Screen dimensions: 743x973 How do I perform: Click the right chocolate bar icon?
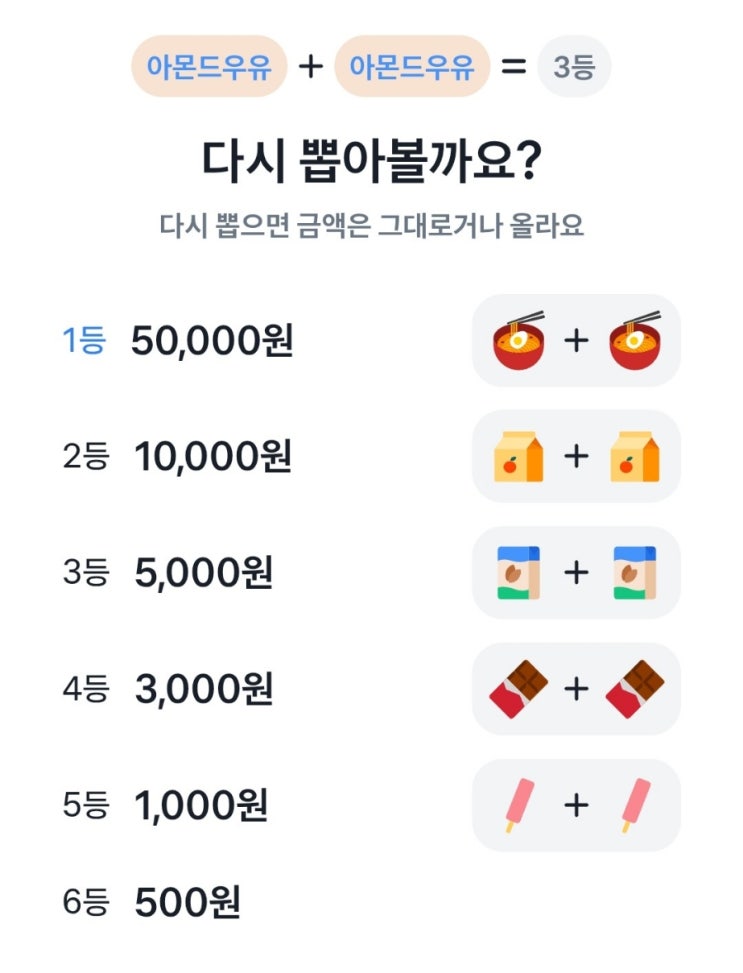635,689
